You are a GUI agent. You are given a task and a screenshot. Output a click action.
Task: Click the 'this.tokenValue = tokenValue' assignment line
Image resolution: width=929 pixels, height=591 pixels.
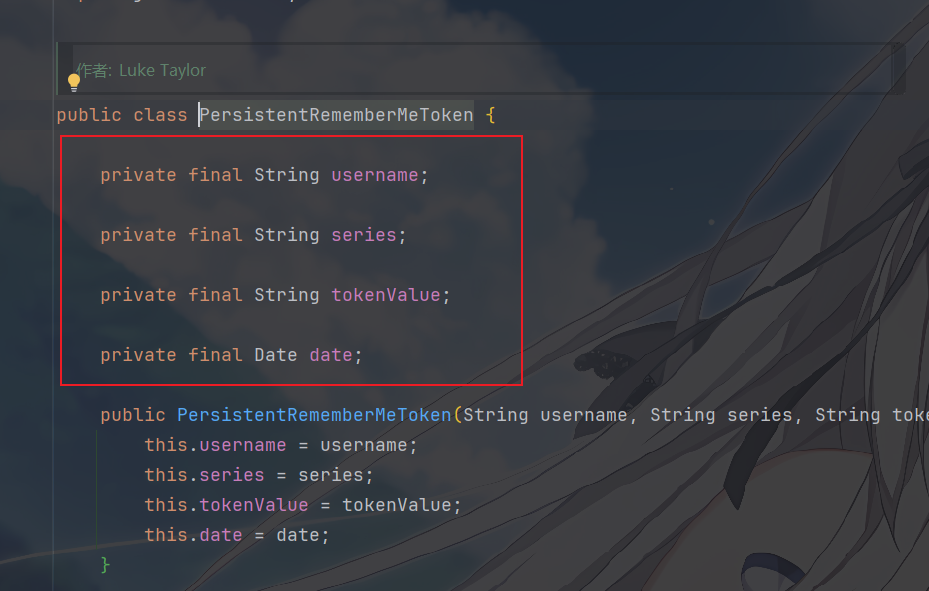(x=302, y=505)
